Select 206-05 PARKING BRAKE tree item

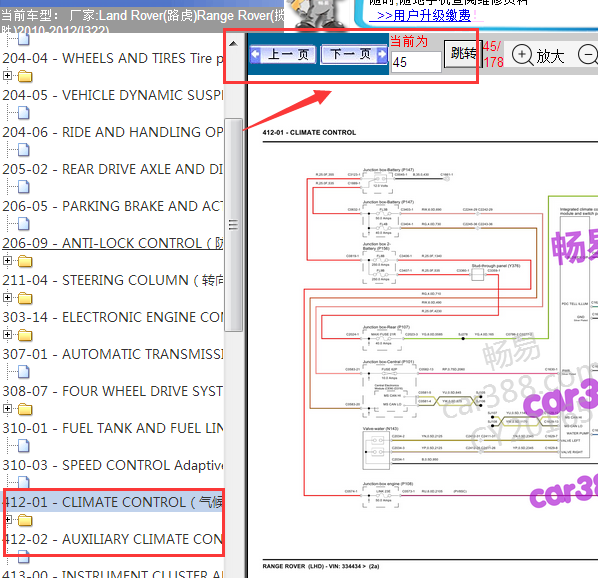tap(113, 206)
